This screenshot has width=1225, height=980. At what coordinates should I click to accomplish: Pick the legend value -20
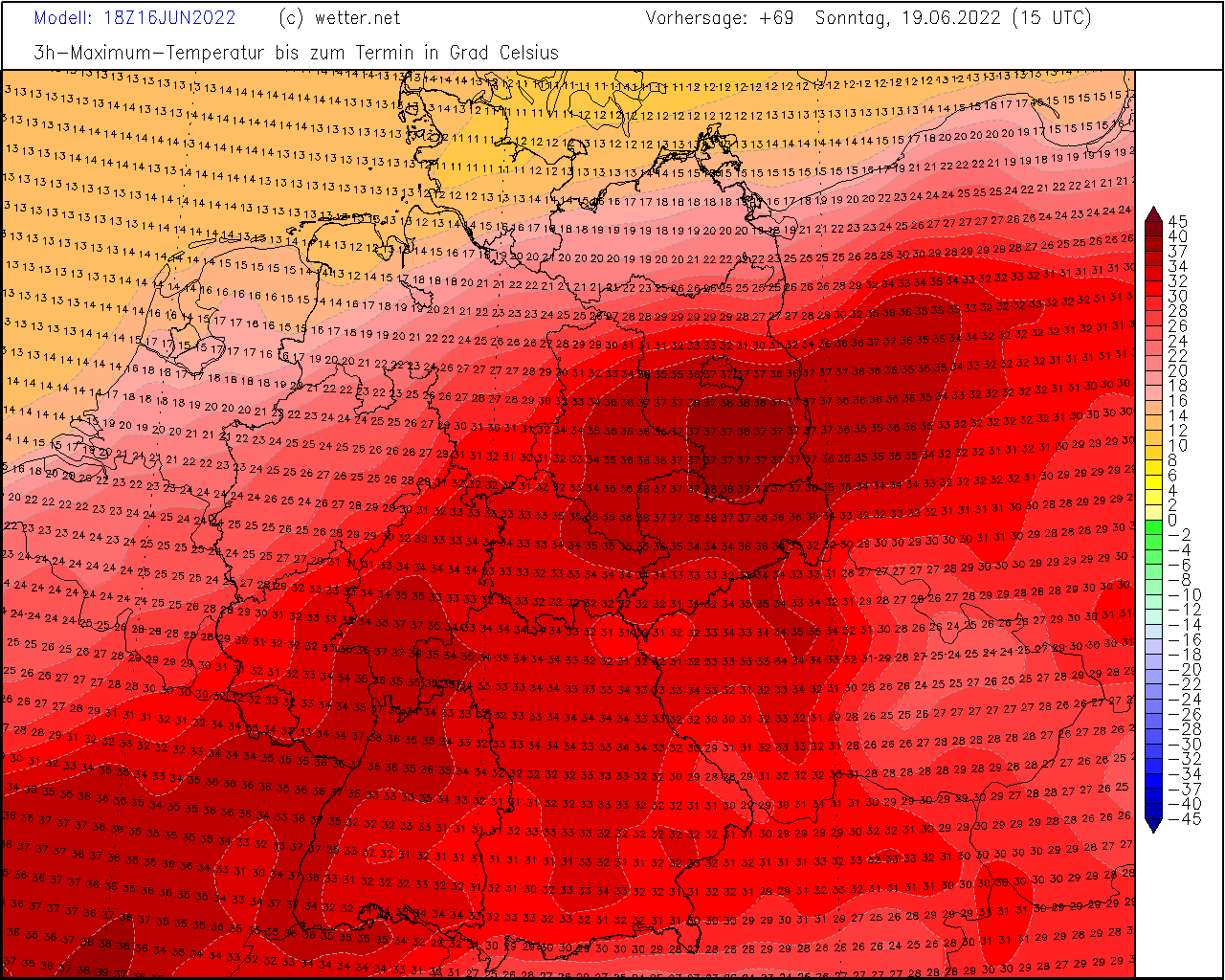point(1178,670)
